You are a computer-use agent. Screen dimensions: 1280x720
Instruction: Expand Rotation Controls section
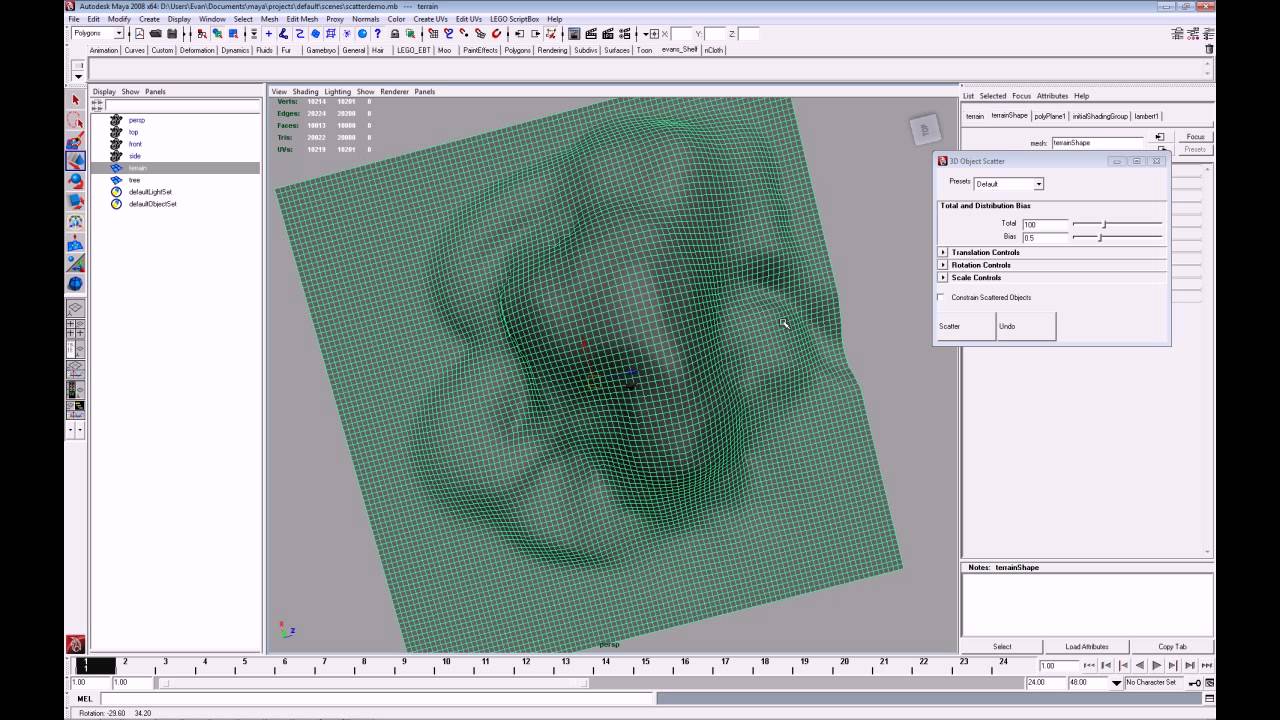pyautogui.click(x=943, y=265)
